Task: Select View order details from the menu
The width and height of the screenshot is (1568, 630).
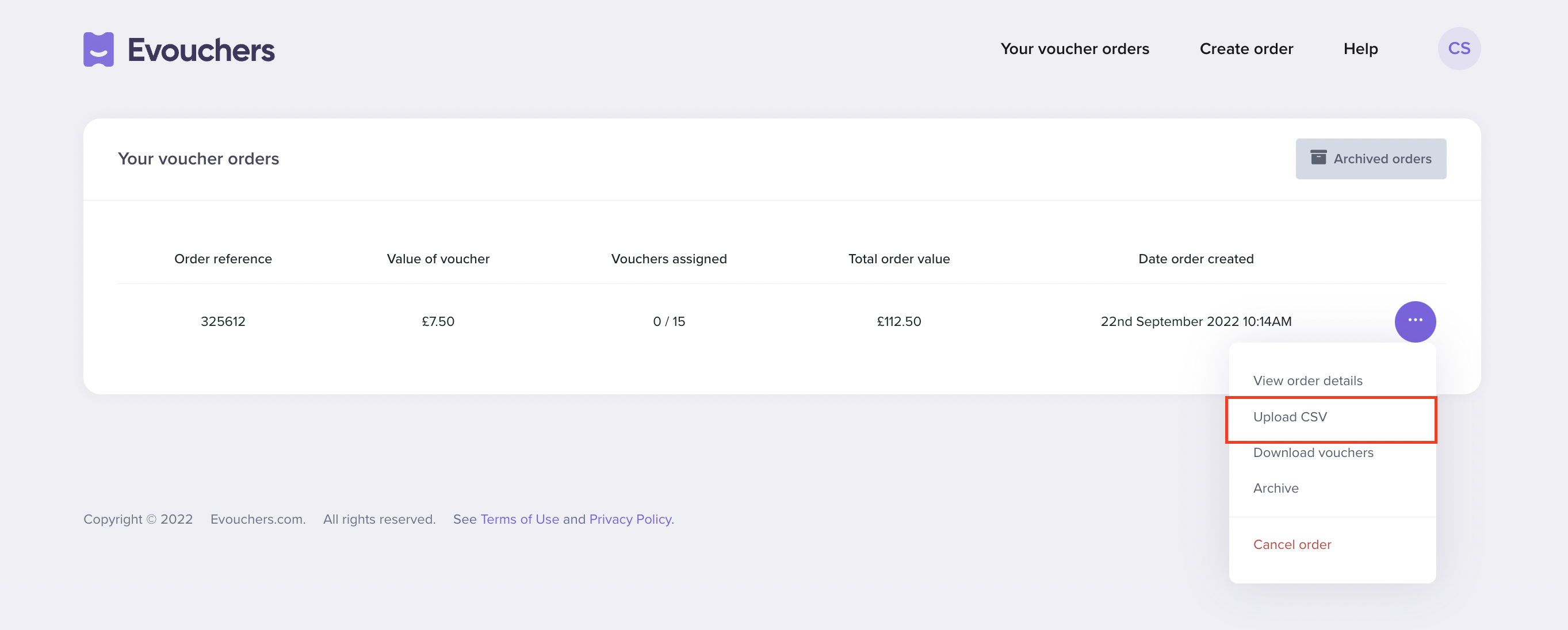Action: click(x=1307, y=380)
